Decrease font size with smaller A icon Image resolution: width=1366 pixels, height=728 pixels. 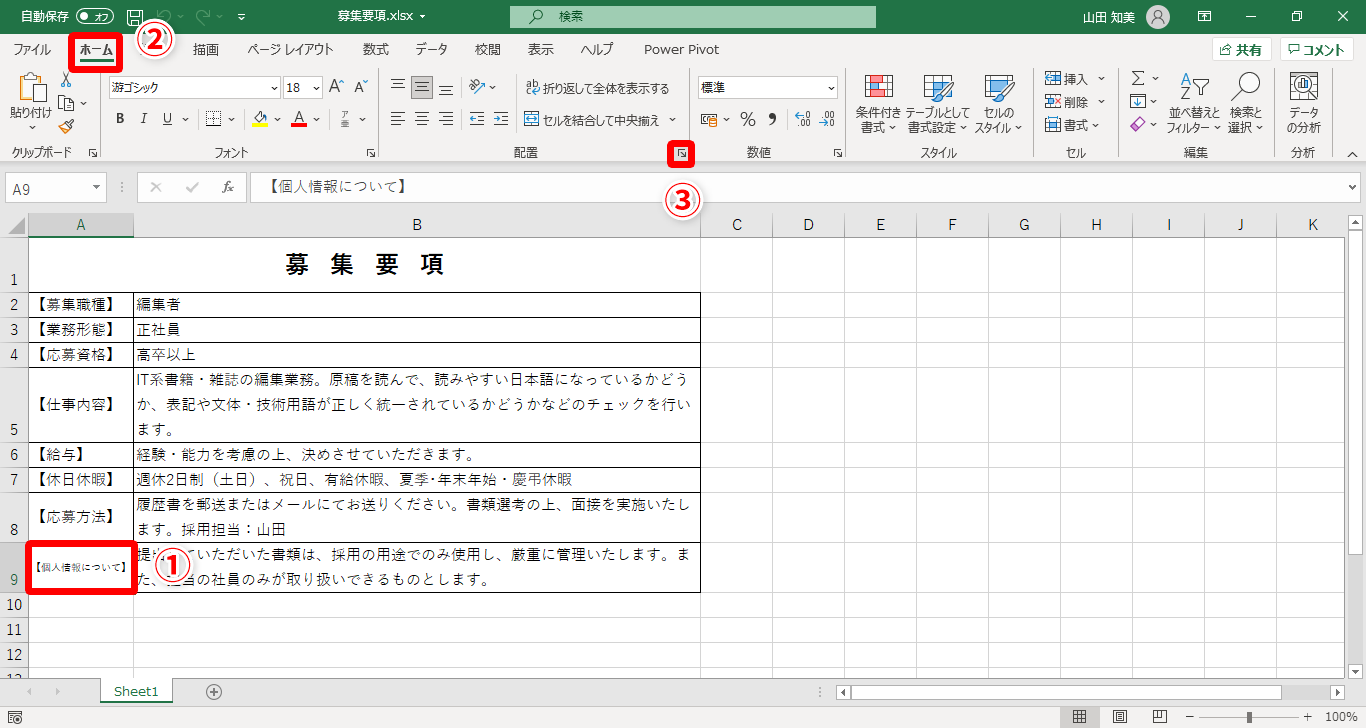coord(361,87)
